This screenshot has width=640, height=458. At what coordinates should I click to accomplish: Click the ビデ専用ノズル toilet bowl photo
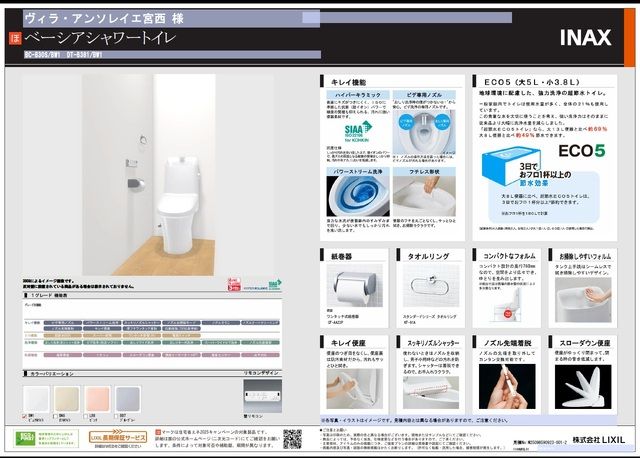pos(424,131)
